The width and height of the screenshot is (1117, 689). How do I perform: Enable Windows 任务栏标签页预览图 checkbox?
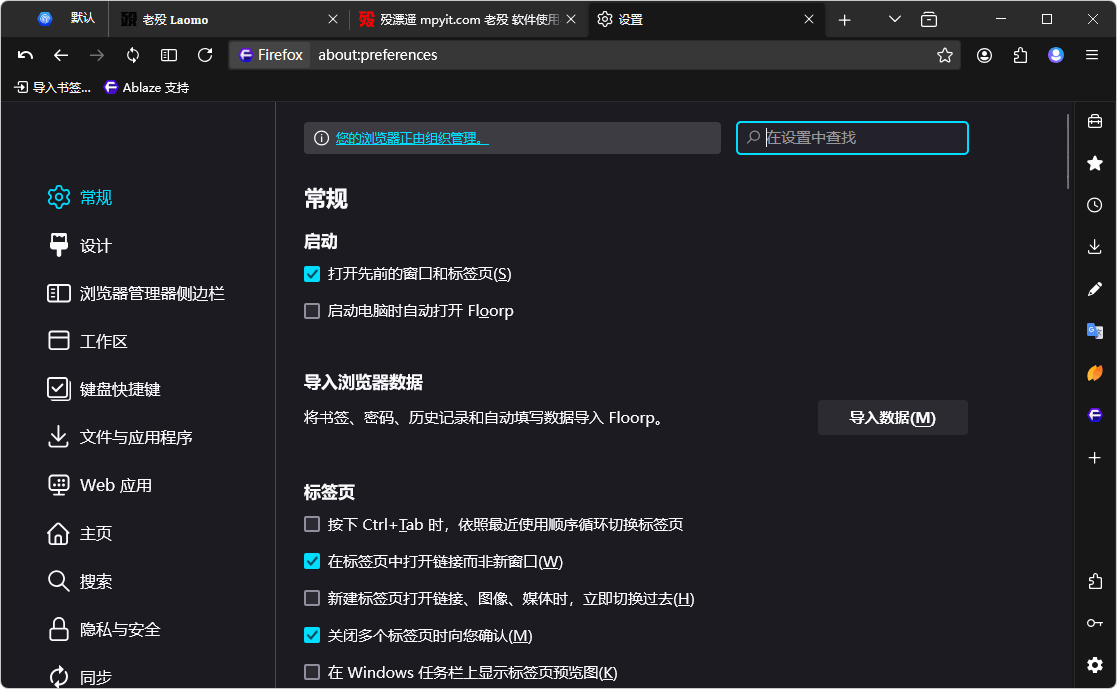312,673
